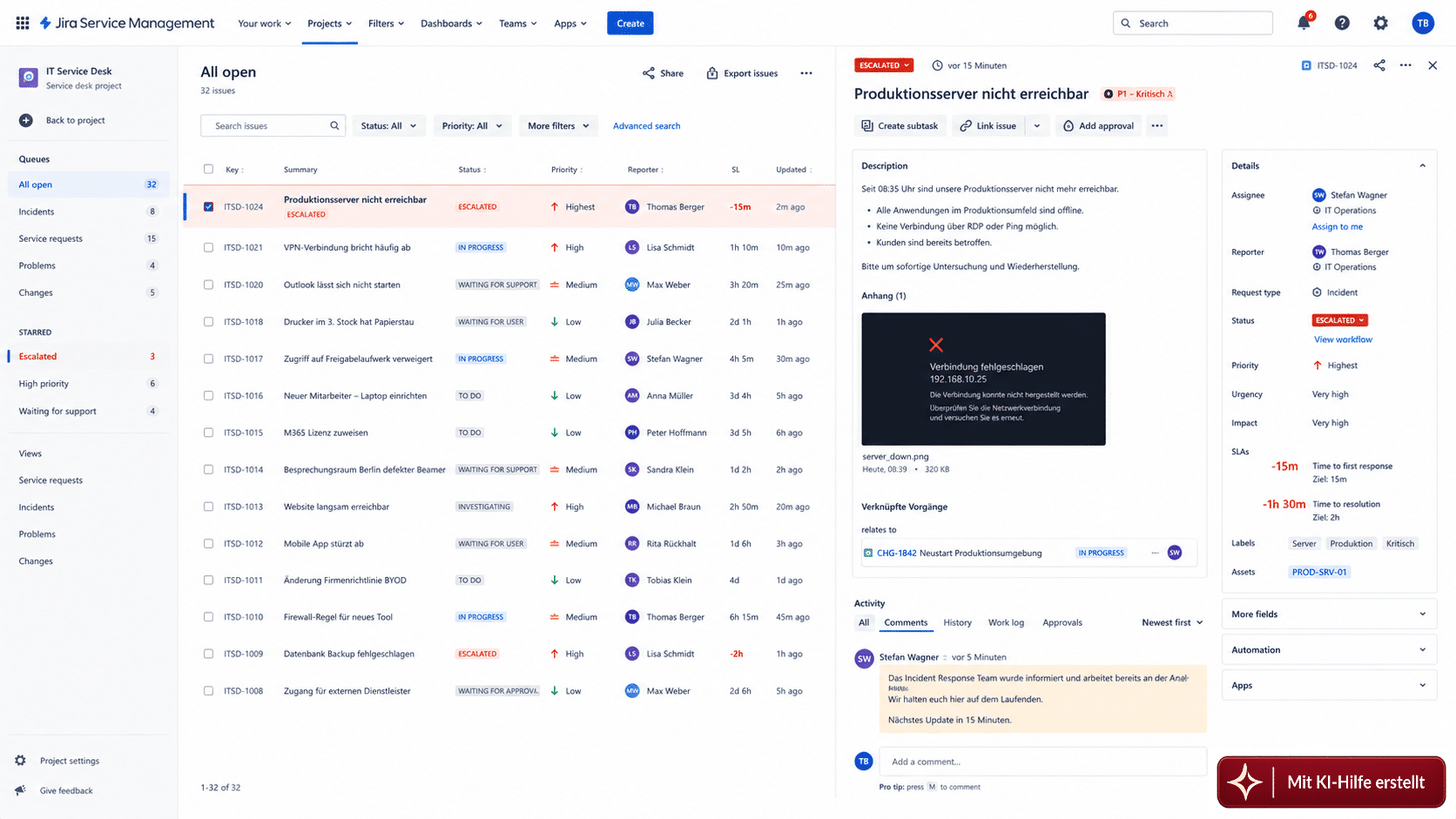Uncheck the ITSD-1024 row checkbox
Image resolution: width=1456 pixels, height=819 pixels.
tap(208, 206)
